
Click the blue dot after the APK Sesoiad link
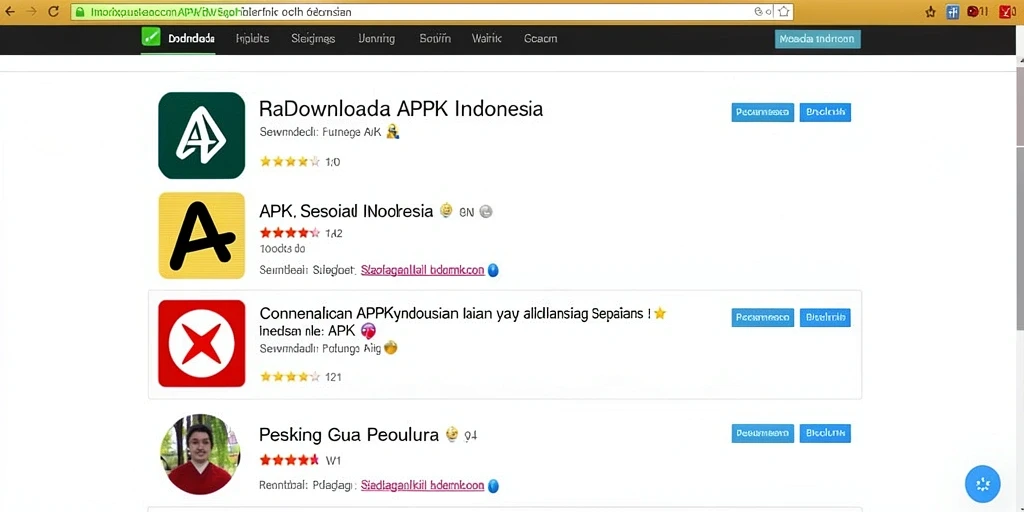coord(493,270)
